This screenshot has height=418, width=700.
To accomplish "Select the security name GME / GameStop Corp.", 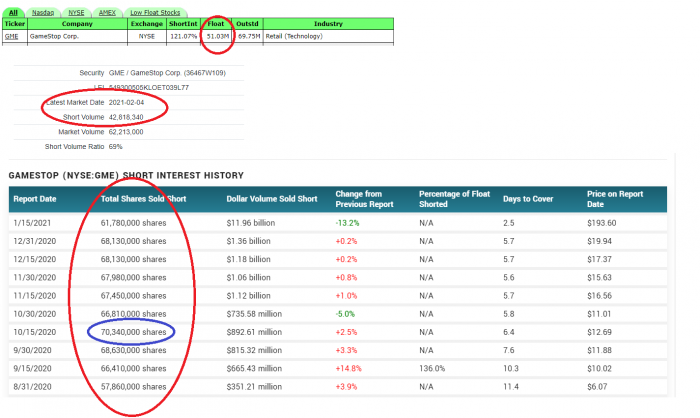I will (167, 73).
